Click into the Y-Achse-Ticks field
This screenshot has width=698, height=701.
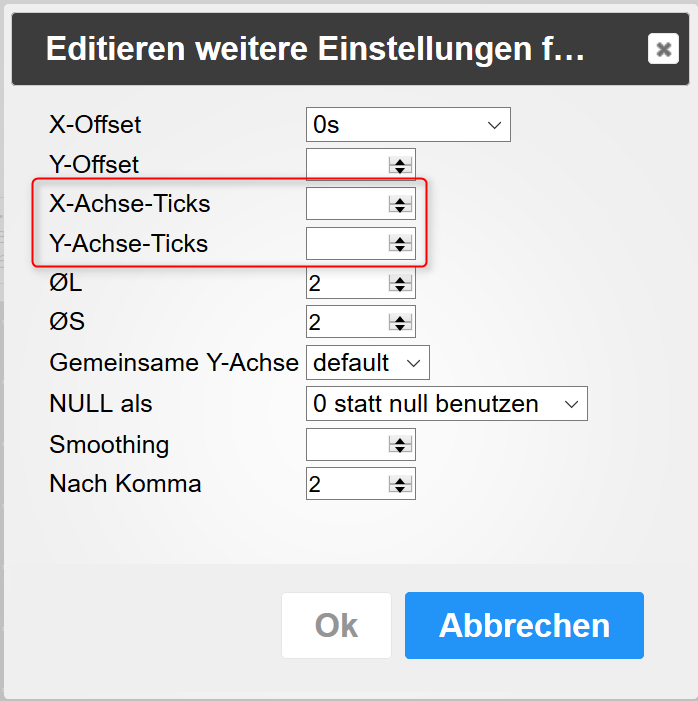pos(346,243)
